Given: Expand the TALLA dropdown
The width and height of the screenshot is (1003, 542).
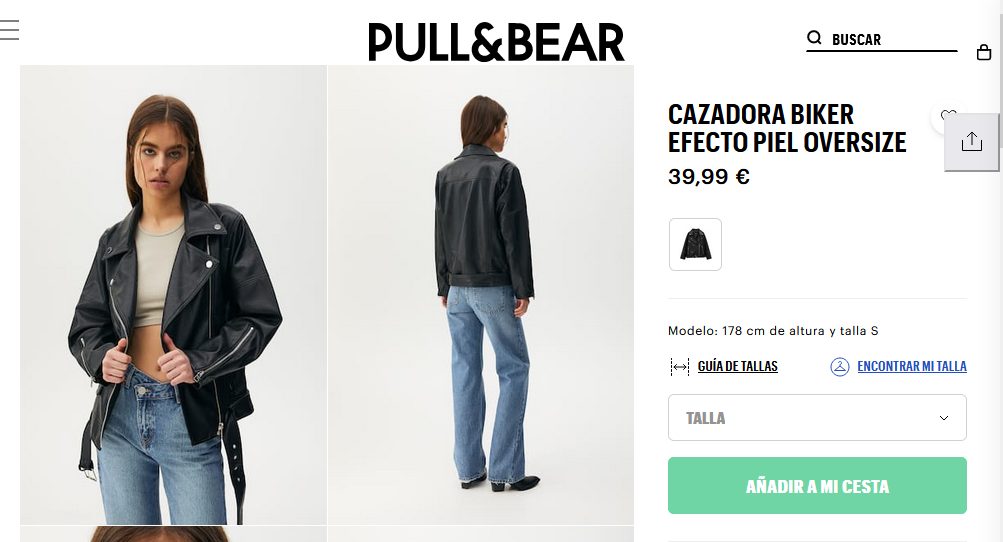Looking at the screenshot, I should pos(817,418).
